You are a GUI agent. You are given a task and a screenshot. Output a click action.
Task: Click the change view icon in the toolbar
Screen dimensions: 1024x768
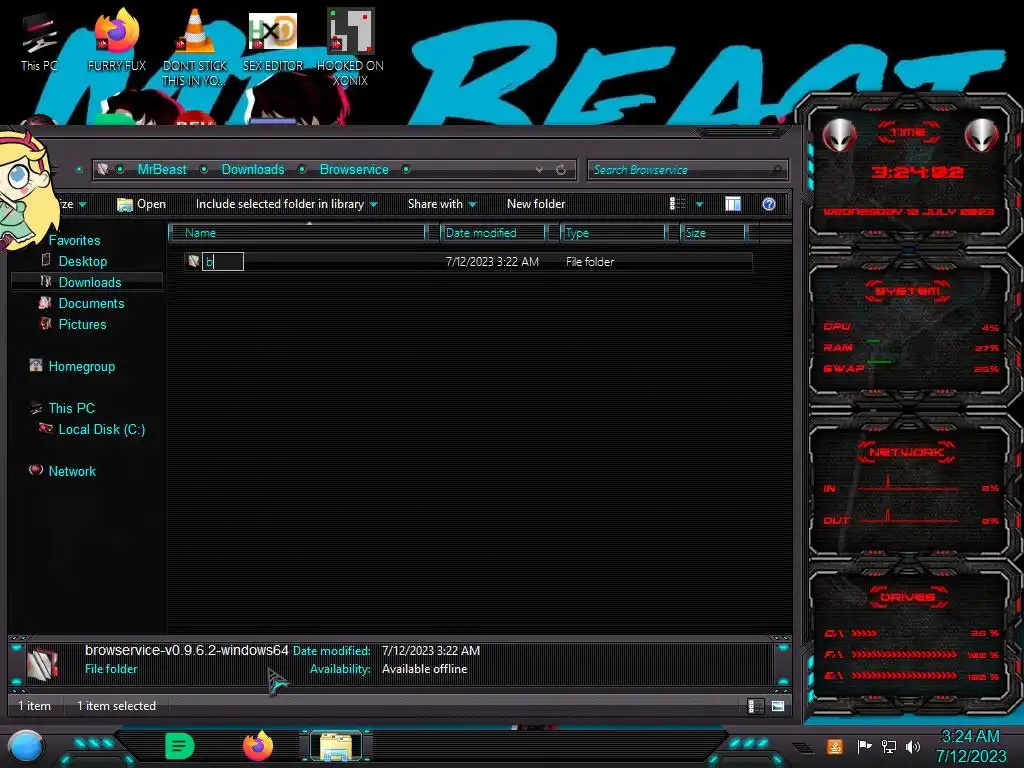(677, 204)
